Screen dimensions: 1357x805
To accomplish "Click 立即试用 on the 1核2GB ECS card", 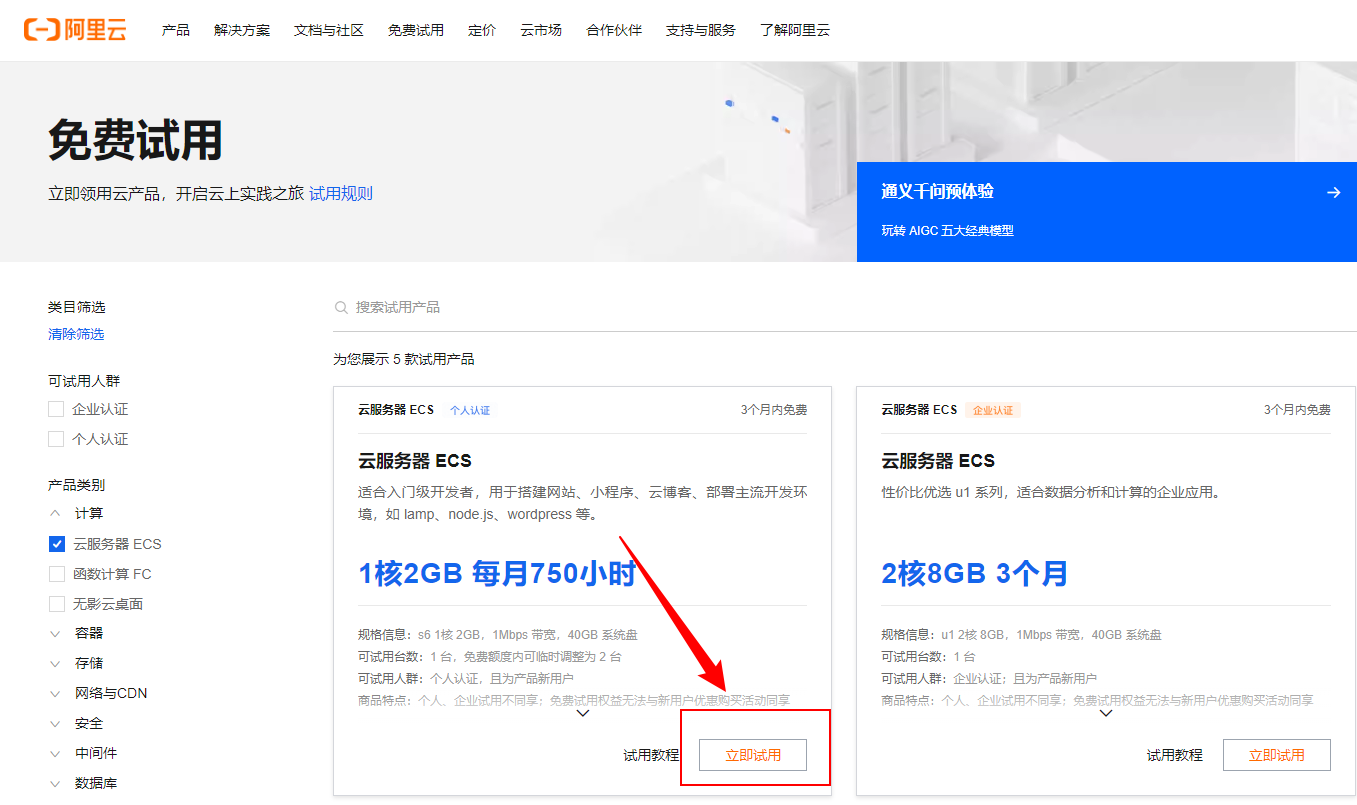I will pyautogui.click(x=755, y=755).
